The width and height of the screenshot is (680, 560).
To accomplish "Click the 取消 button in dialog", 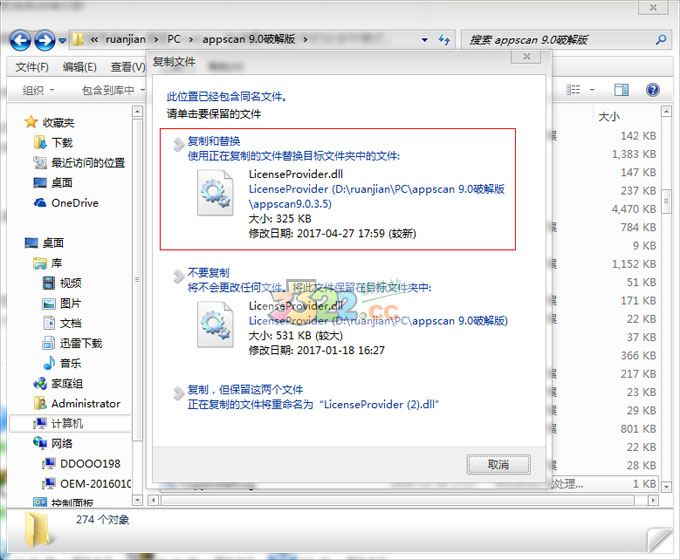I will click(x=499, y=465).
